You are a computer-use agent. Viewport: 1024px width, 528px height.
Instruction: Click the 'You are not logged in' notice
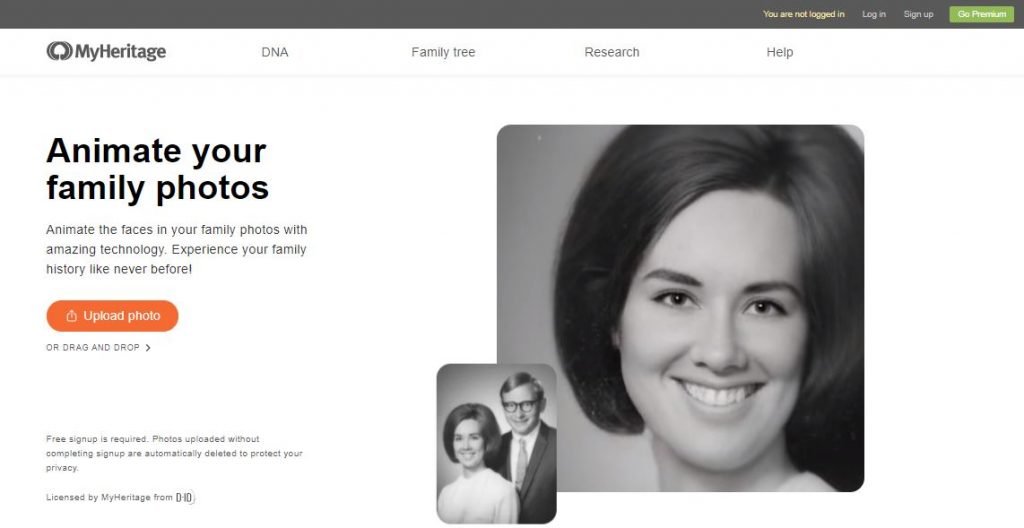click(803, 14)
